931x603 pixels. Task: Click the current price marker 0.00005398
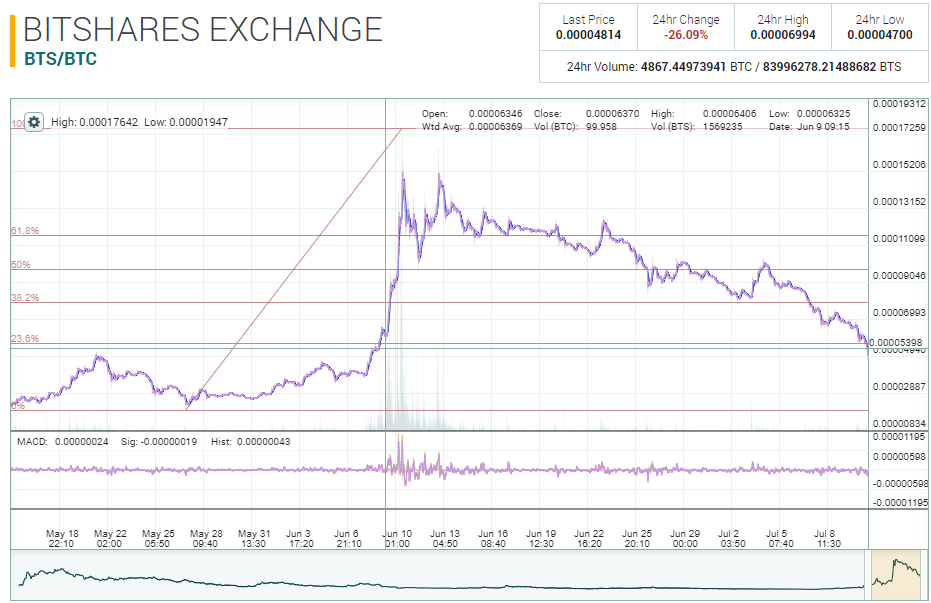click(x=896, y=342)
